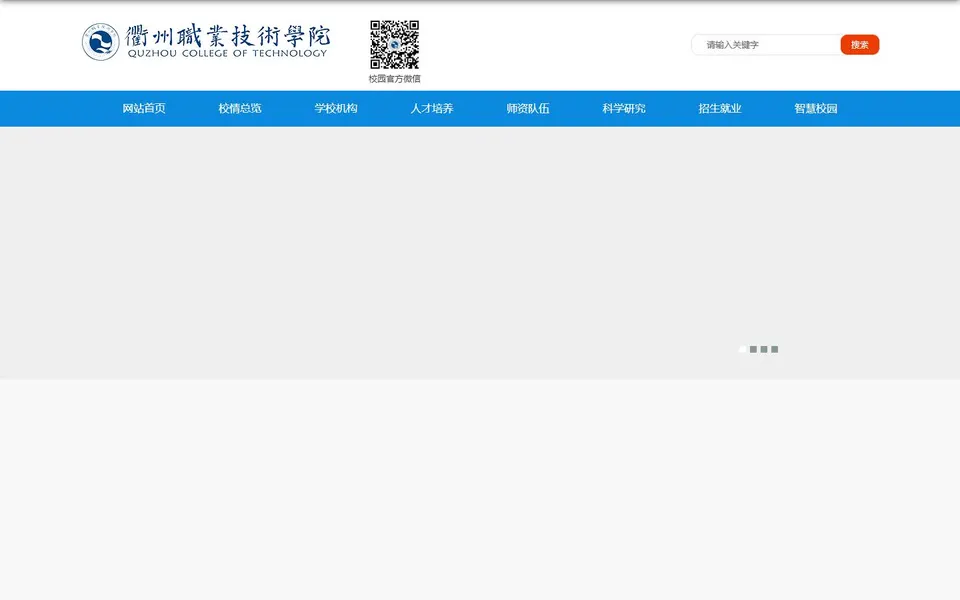Open the 招生就业 menu item

[x=720, y=108]
